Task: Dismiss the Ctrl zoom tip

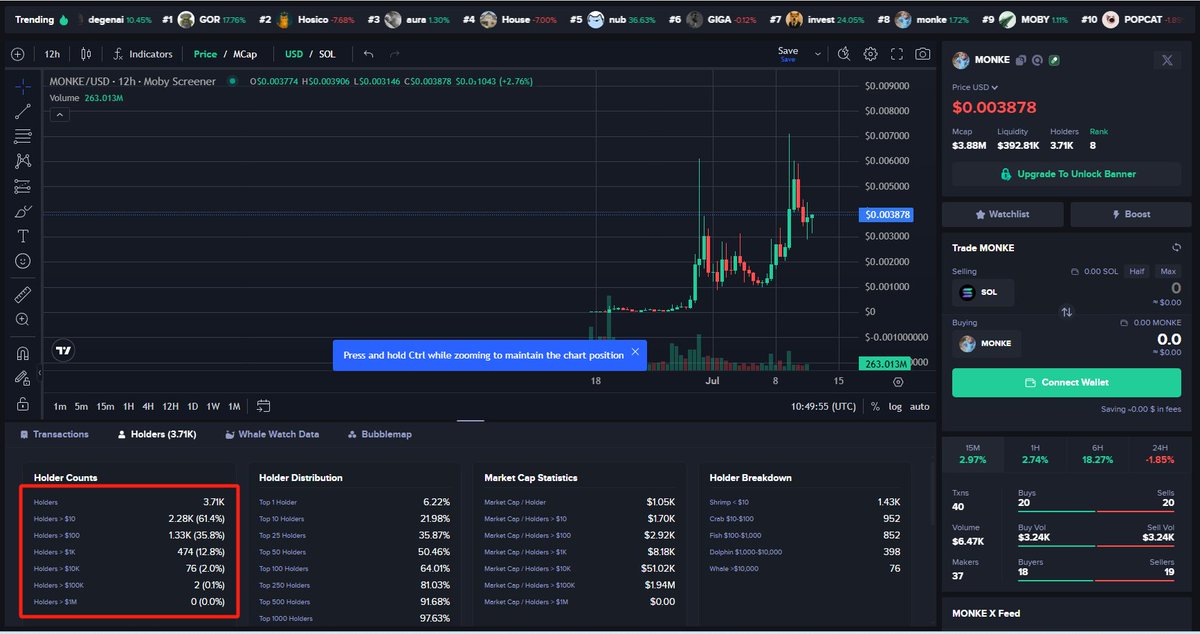Action: pyautogui.click(x=635, y=353)
